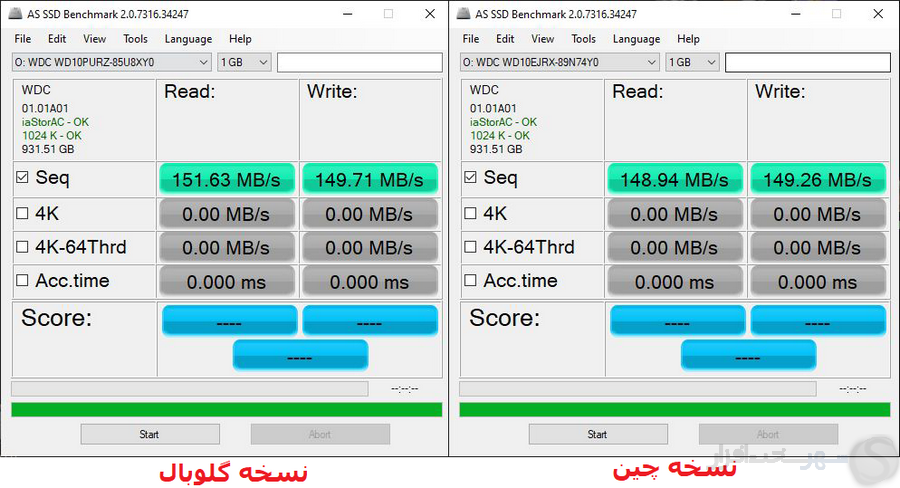Click the empty text field in left window
The width and height of the screenshot is (900, 488).
[x=360, y=62]
